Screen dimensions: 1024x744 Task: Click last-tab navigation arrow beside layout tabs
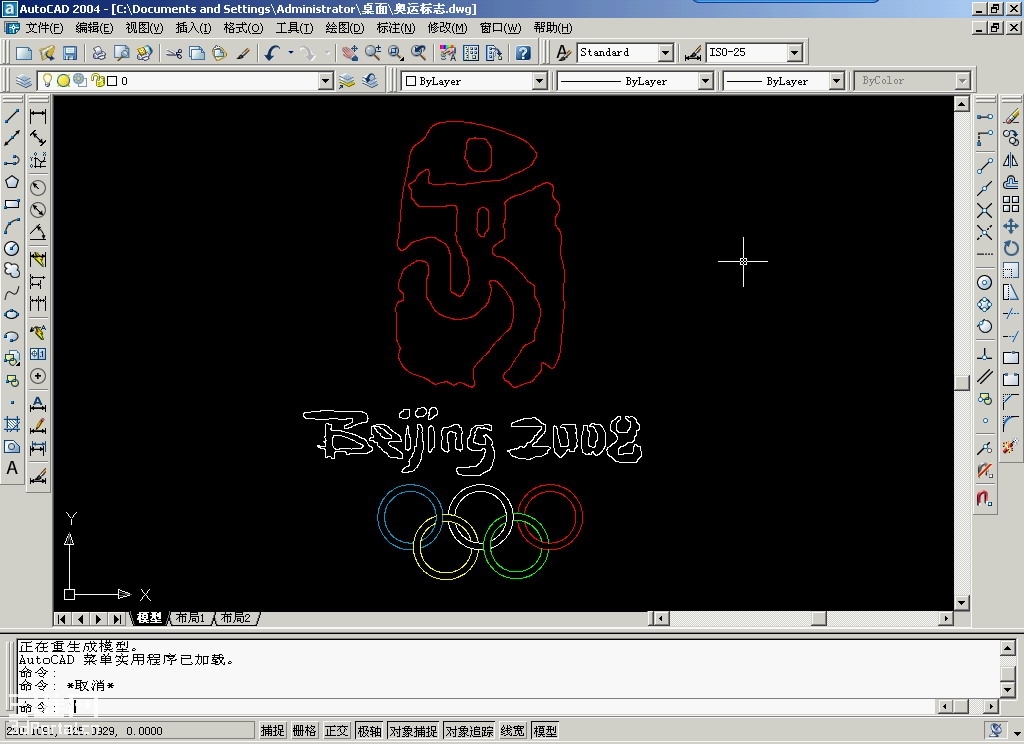[118, 619]
